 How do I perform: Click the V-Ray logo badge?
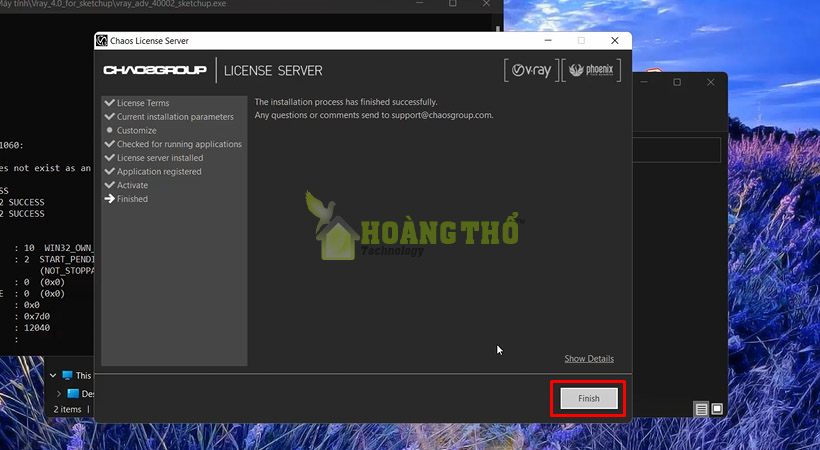tap(531, 70)
